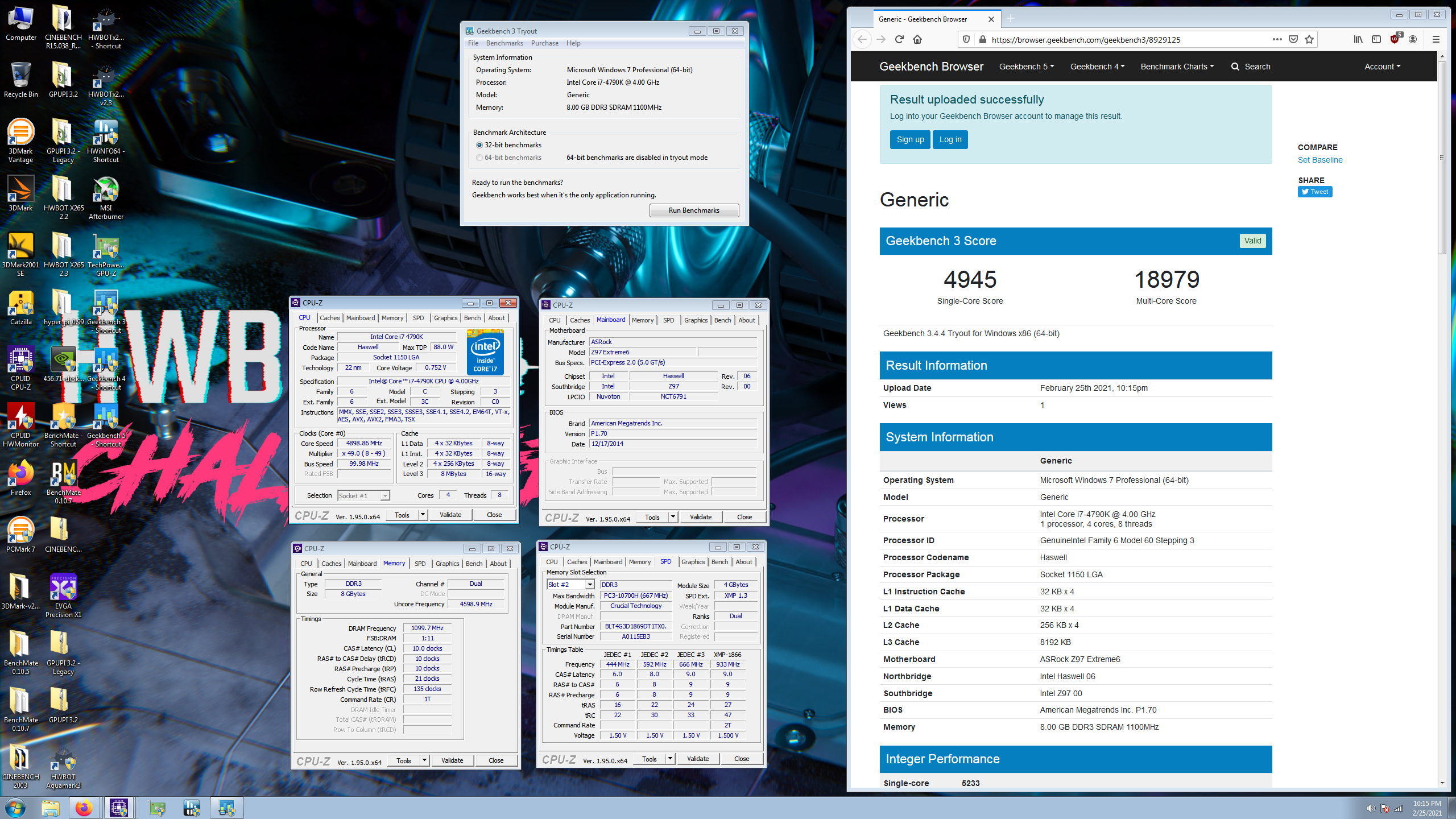Open Firefox hamburger menu

[x=1436, y=39]
